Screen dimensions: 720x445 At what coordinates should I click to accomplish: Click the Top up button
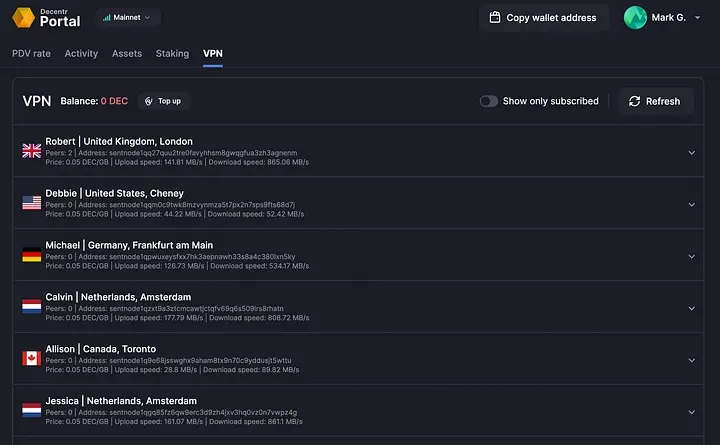163,101
